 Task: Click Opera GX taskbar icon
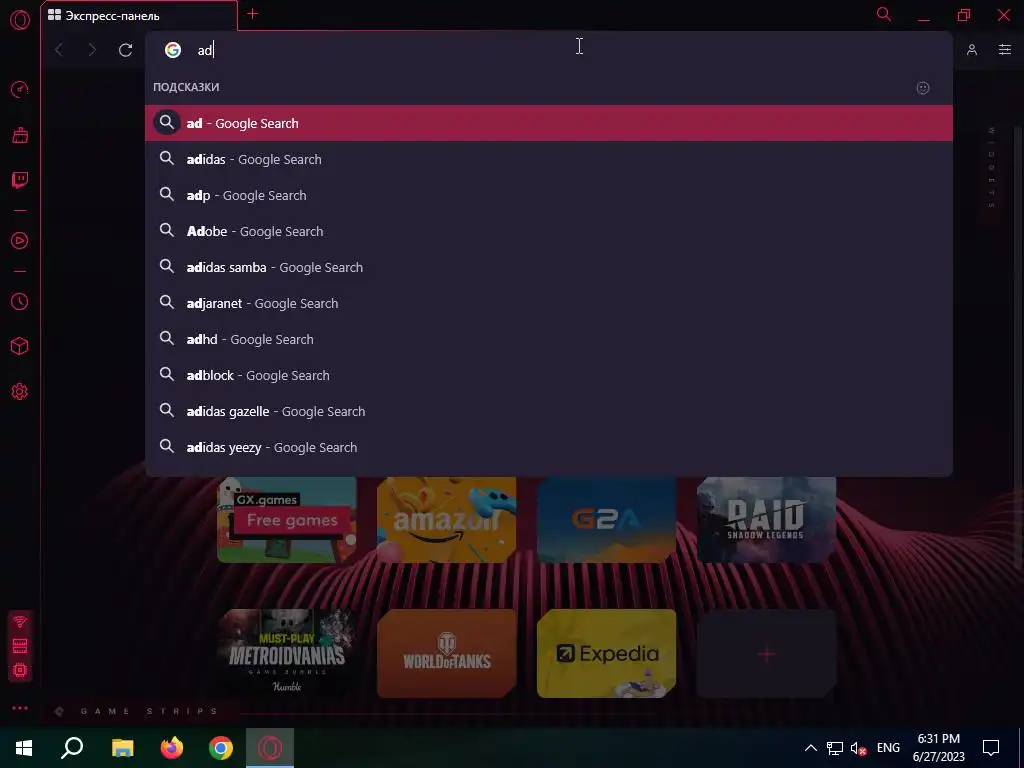270,748
